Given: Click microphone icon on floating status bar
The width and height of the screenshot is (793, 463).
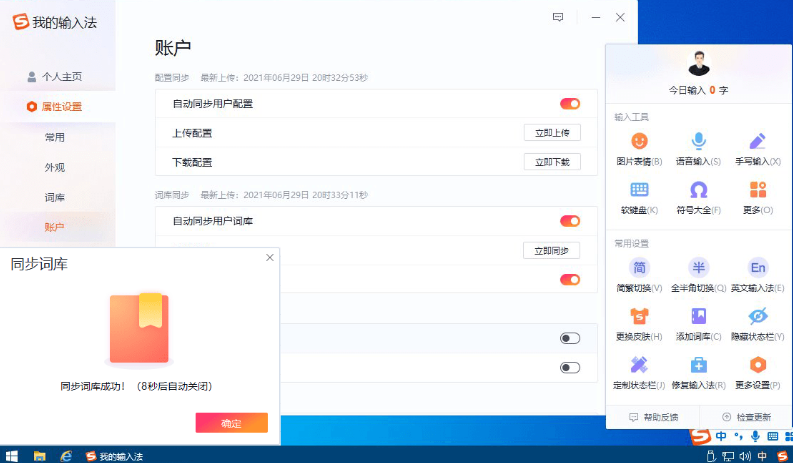Looking at the screenshot, I should 756,436.
